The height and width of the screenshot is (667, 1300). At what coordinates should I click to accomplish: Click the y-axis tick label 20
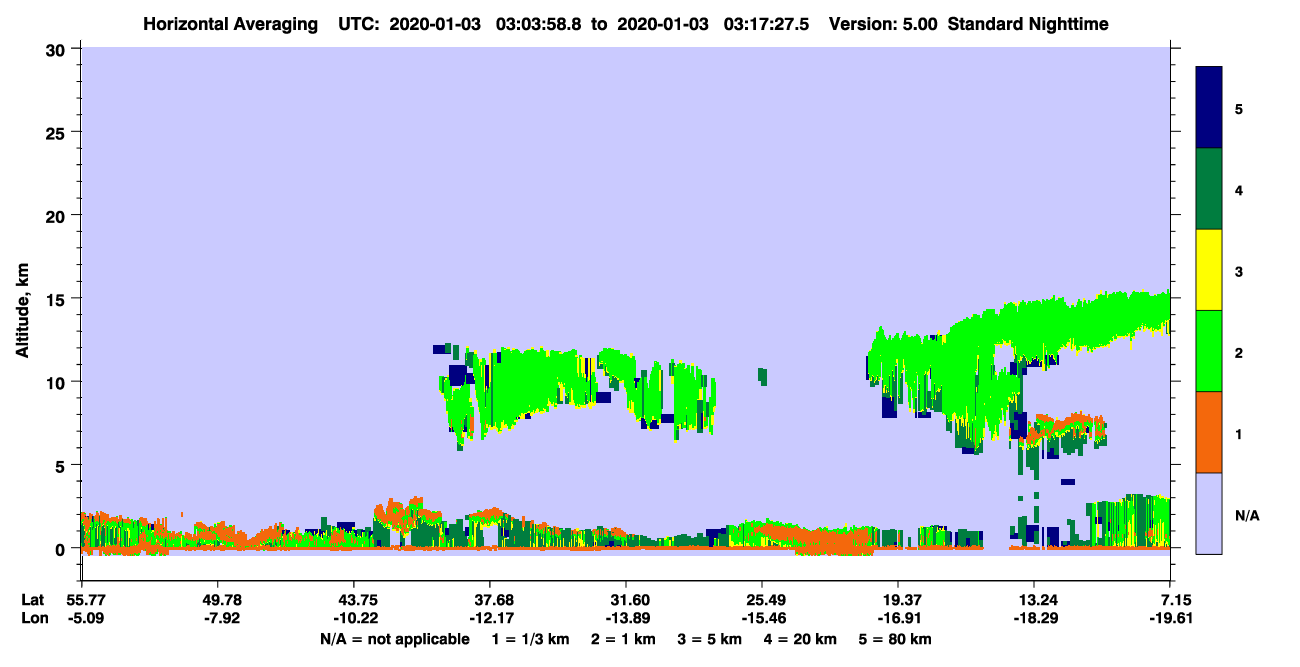(58, 215)
